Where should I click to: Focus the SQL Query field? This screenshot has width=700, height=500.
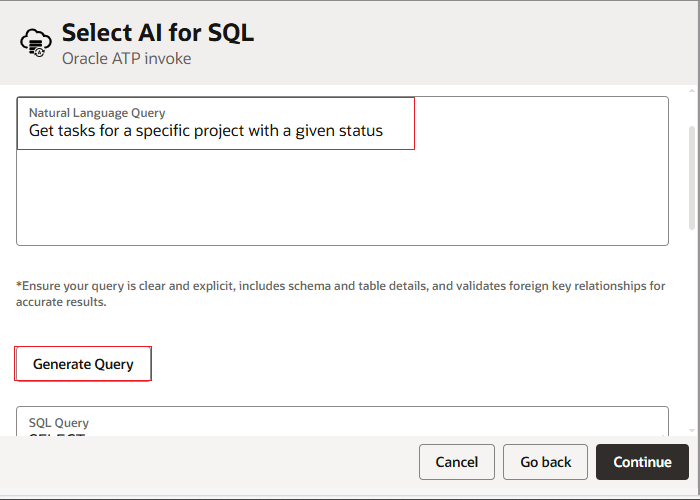[x=340, y=428]
